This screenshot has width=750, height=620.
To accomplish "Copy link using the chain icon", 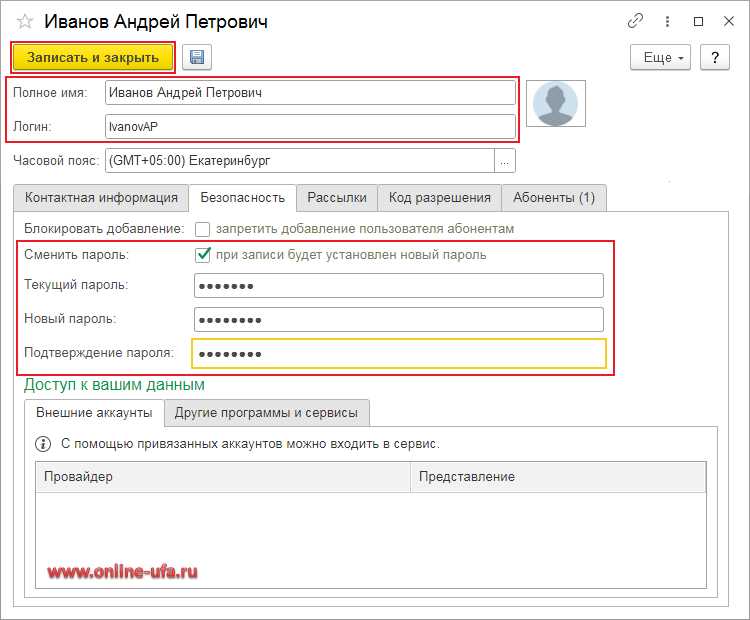I will [x=635, y=21].
